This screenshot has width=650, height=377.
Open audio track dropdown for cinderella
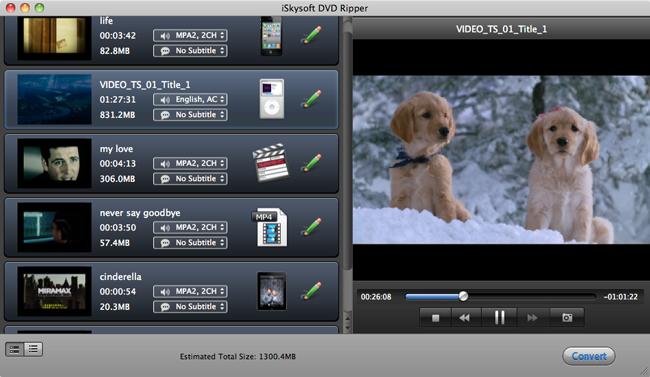pos(190,292)
